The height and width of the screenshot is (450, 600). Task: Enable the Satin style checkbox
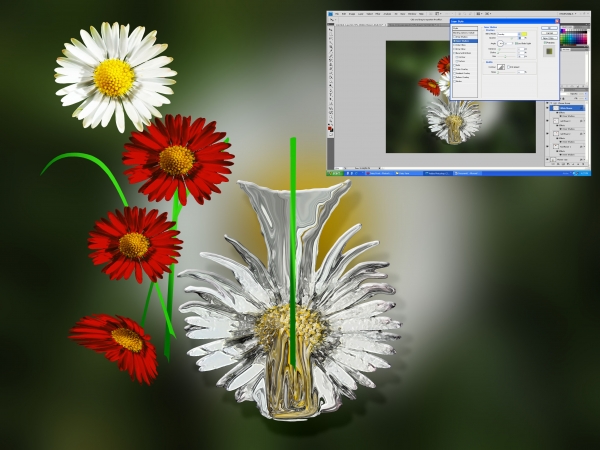tap(455, 65)
